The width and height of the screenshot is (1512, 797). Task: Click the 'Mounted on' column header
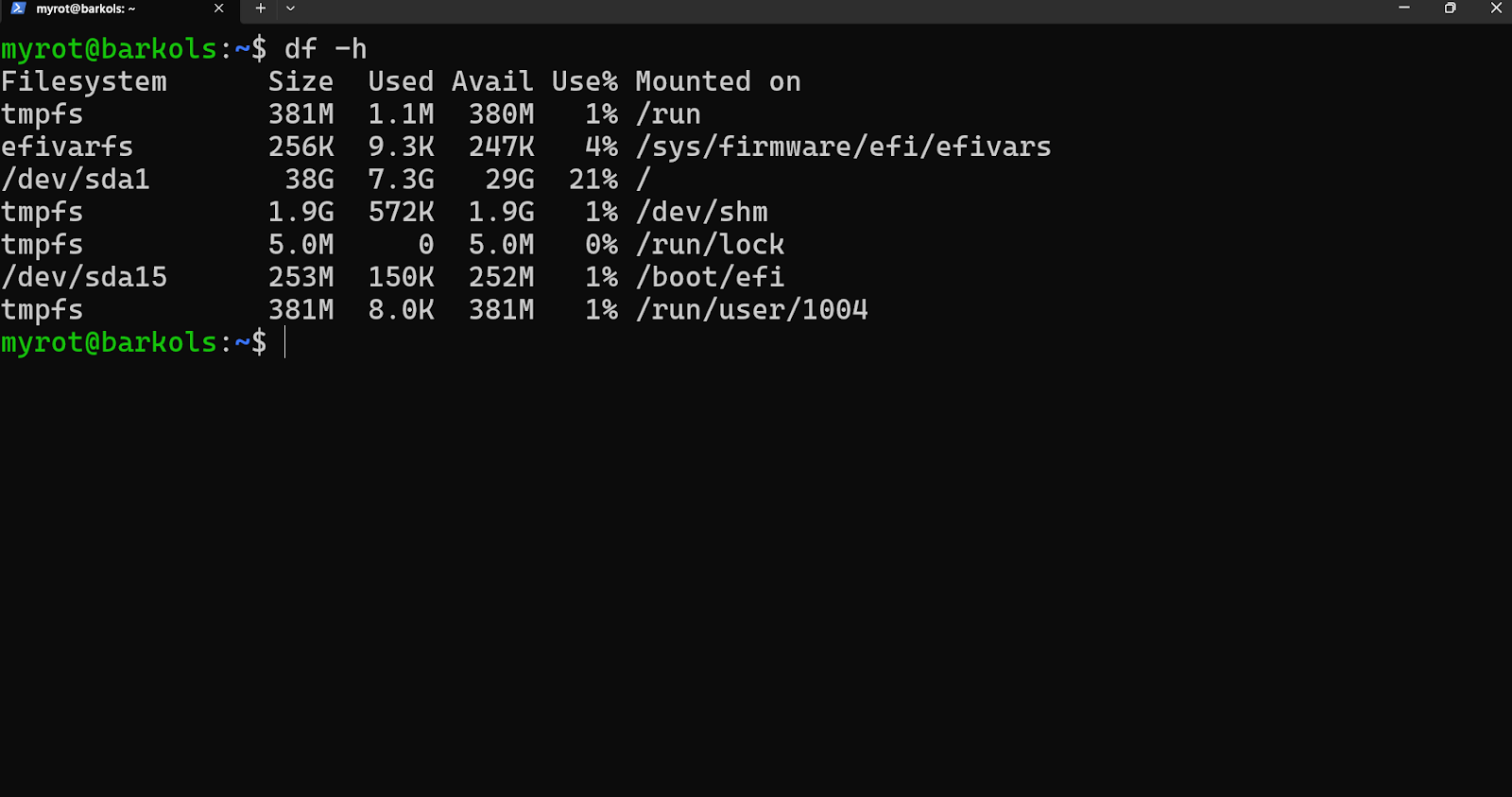tap(718, 82)
